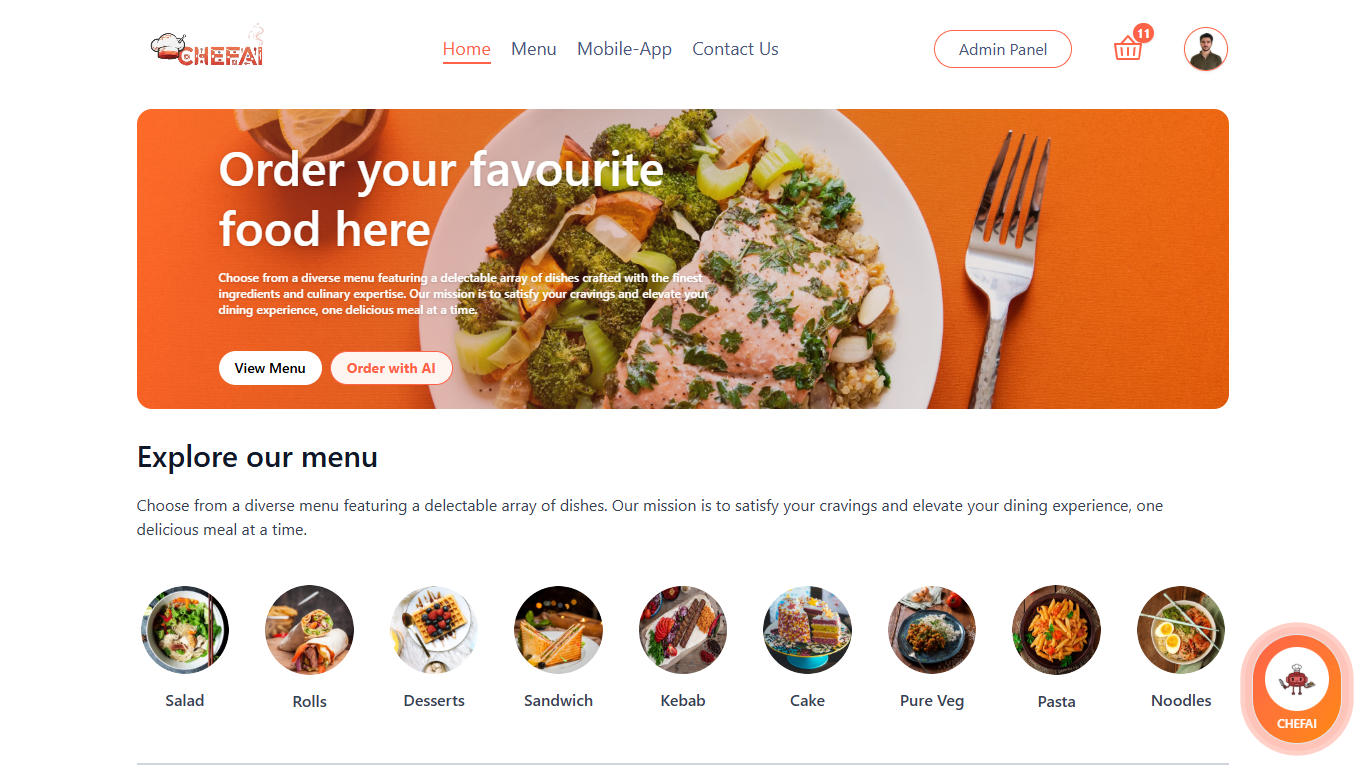Open the CHEFAI chatbot floating button
This screenshot has width=1366, height=768.
[x=1297, y=692]
